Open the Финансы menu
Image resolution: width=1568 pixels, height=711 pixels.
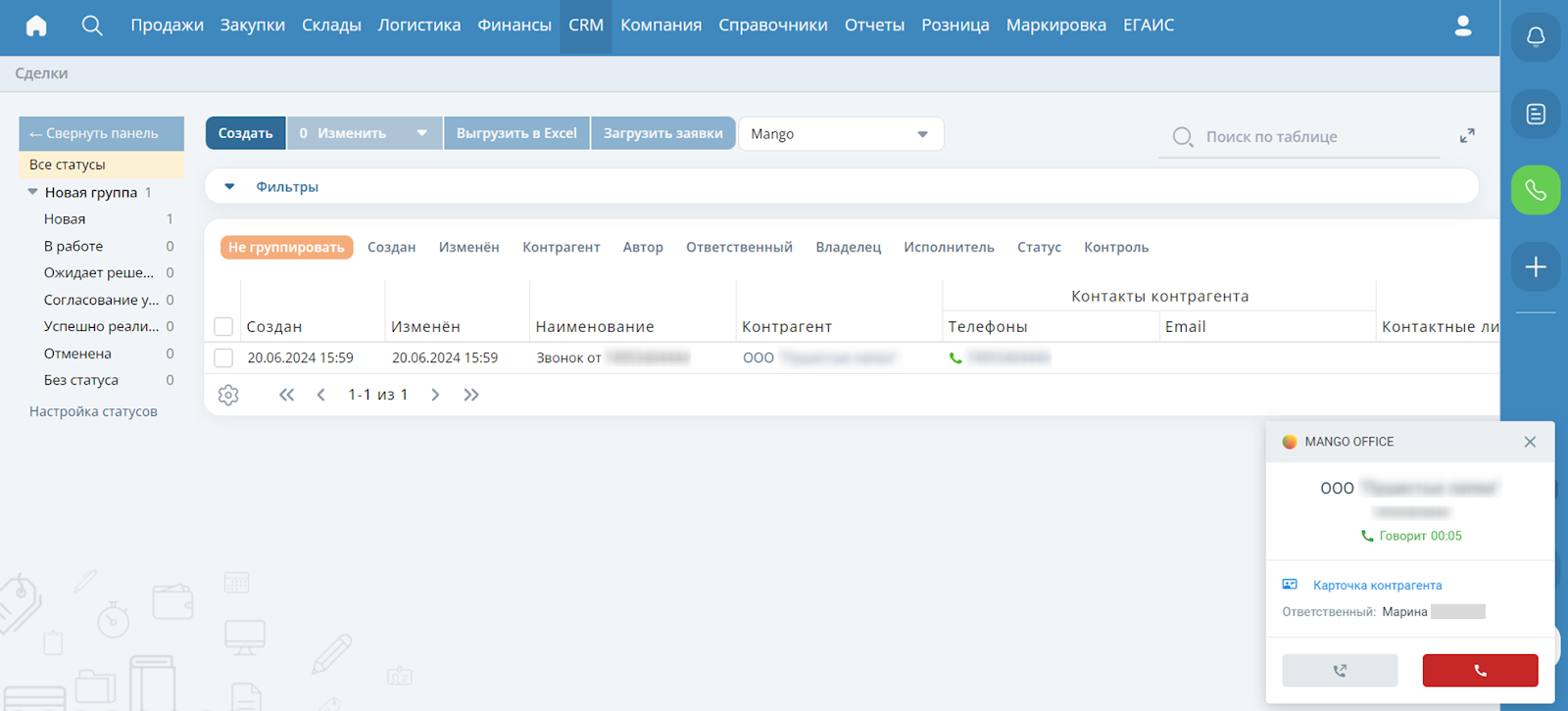click(514, 25)
